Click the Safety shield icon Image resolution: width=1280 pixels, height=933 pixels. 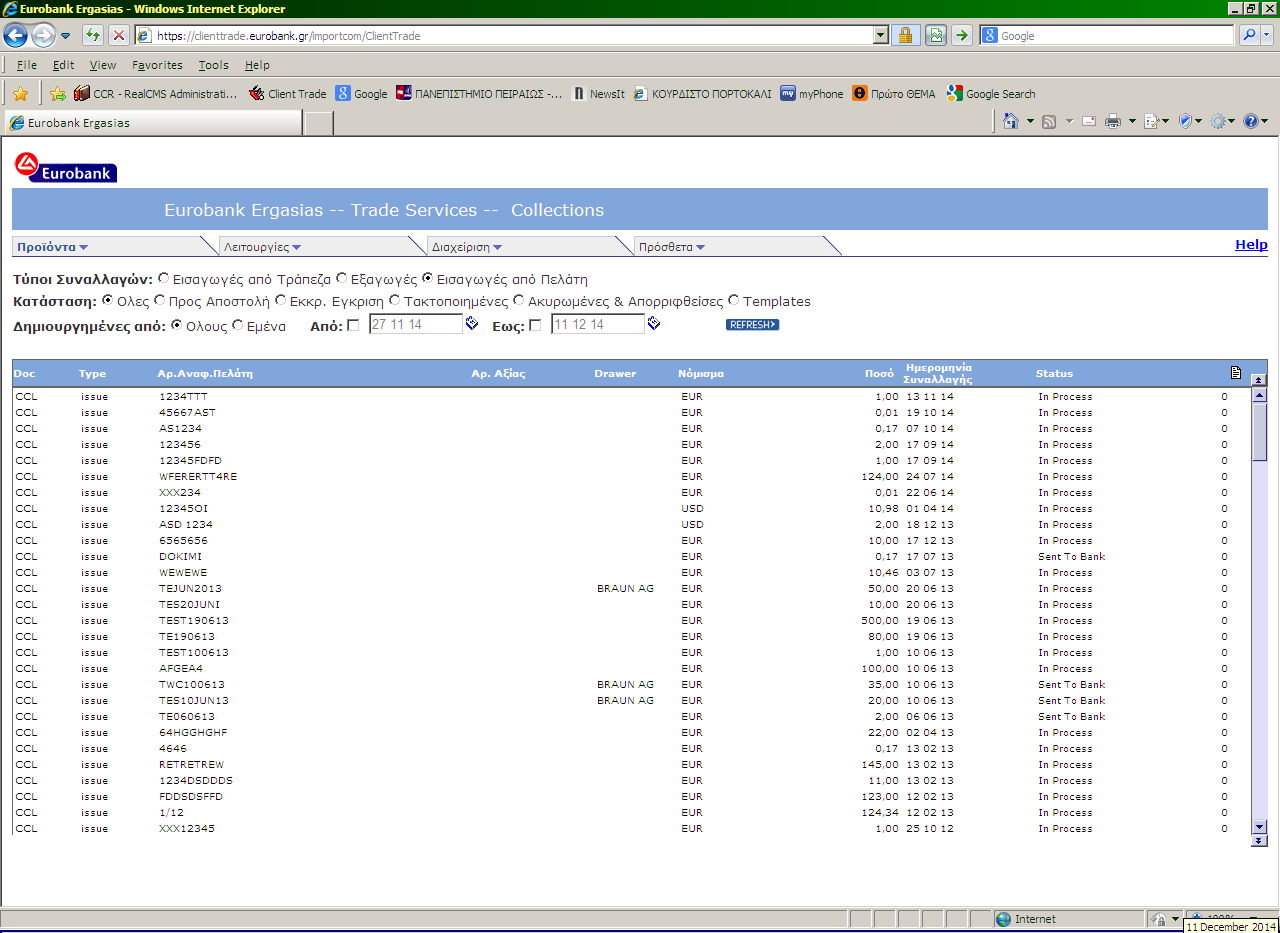tap(1186, 121)
